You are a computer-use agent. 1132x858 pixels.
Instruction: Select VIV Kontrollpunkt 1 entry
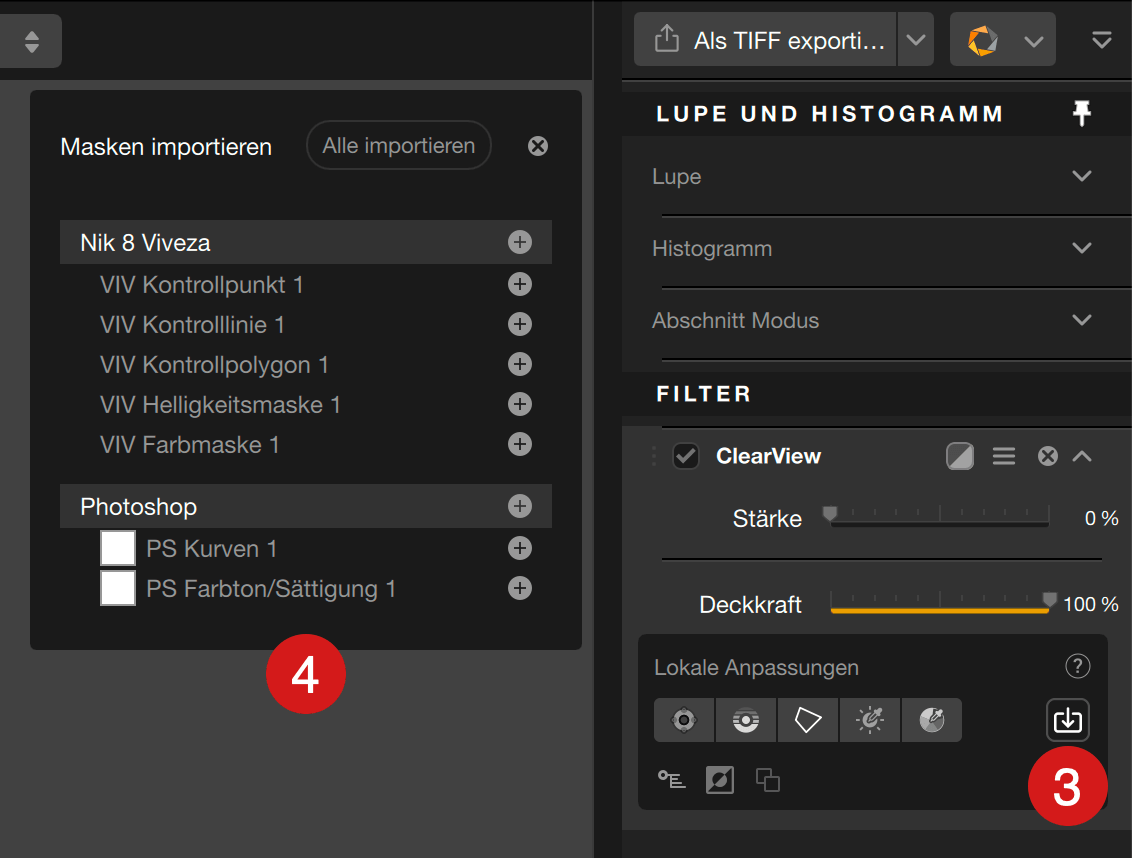(201, 285)
